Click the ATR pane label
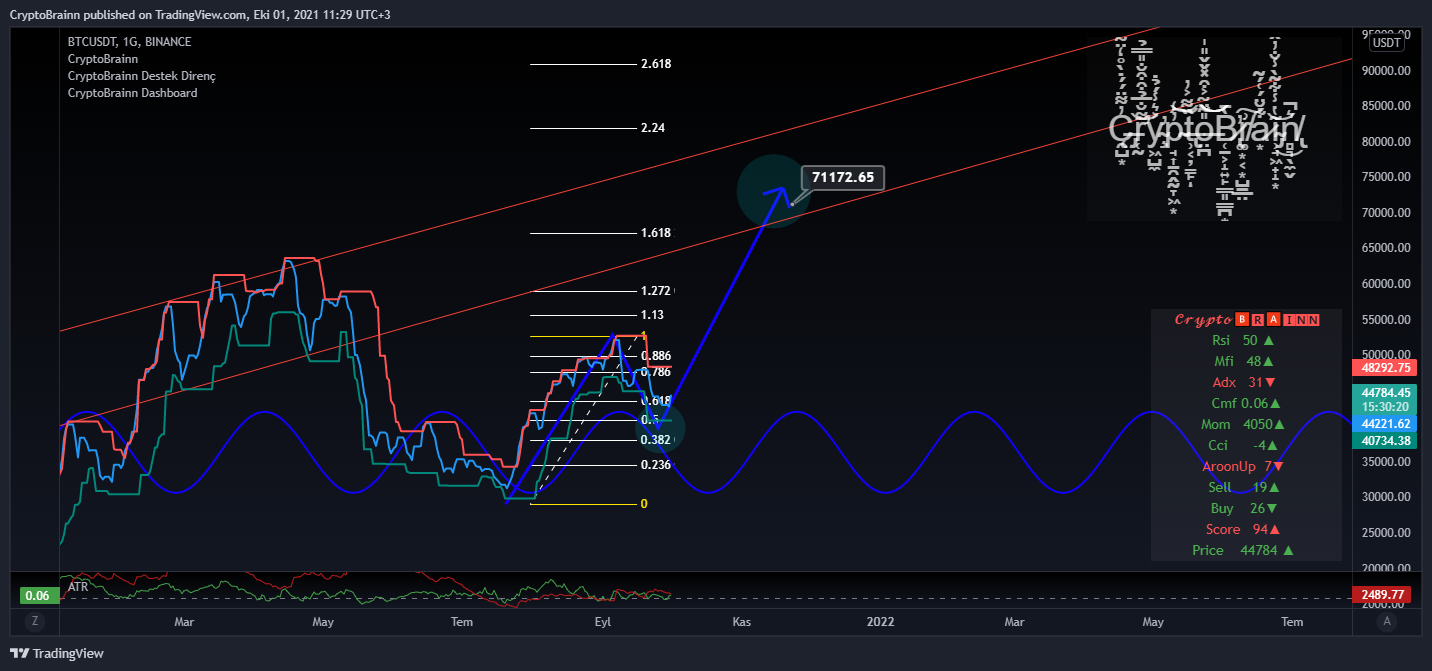Image resolution: width=1432 pixels, height=671 pixels. click(78, 587)
